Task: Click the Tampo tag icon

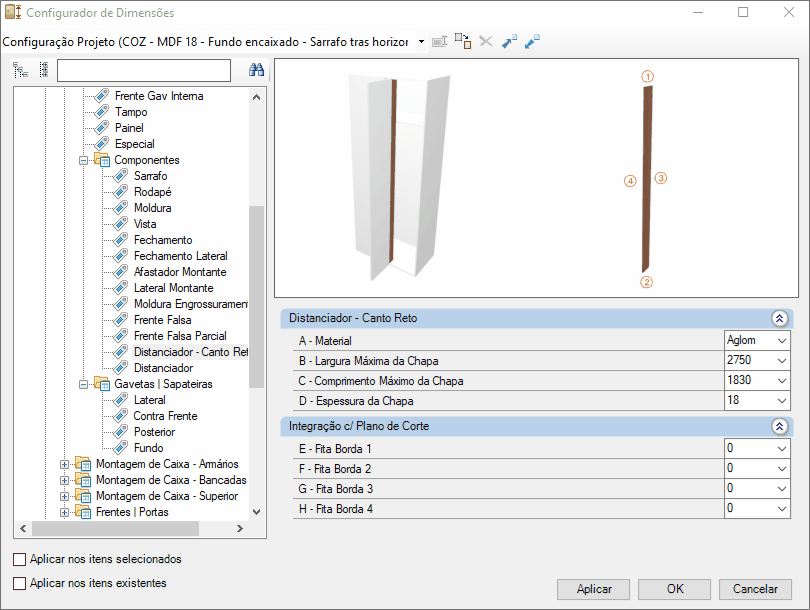Action: pyautogui.click(x=102, y=112)
